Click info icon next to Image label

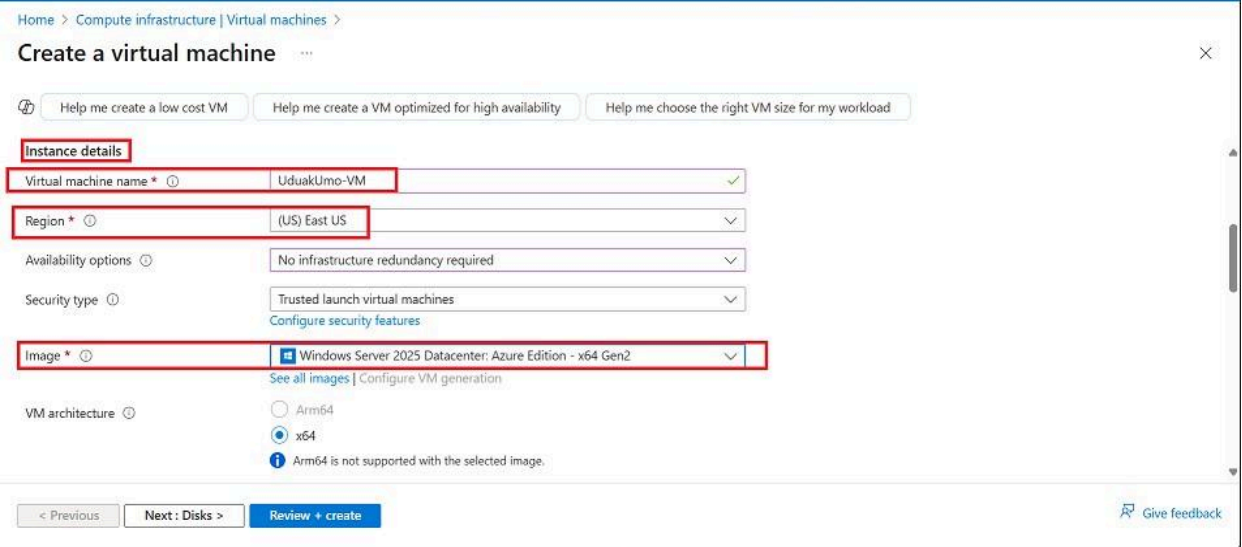(x=86, y=356)
